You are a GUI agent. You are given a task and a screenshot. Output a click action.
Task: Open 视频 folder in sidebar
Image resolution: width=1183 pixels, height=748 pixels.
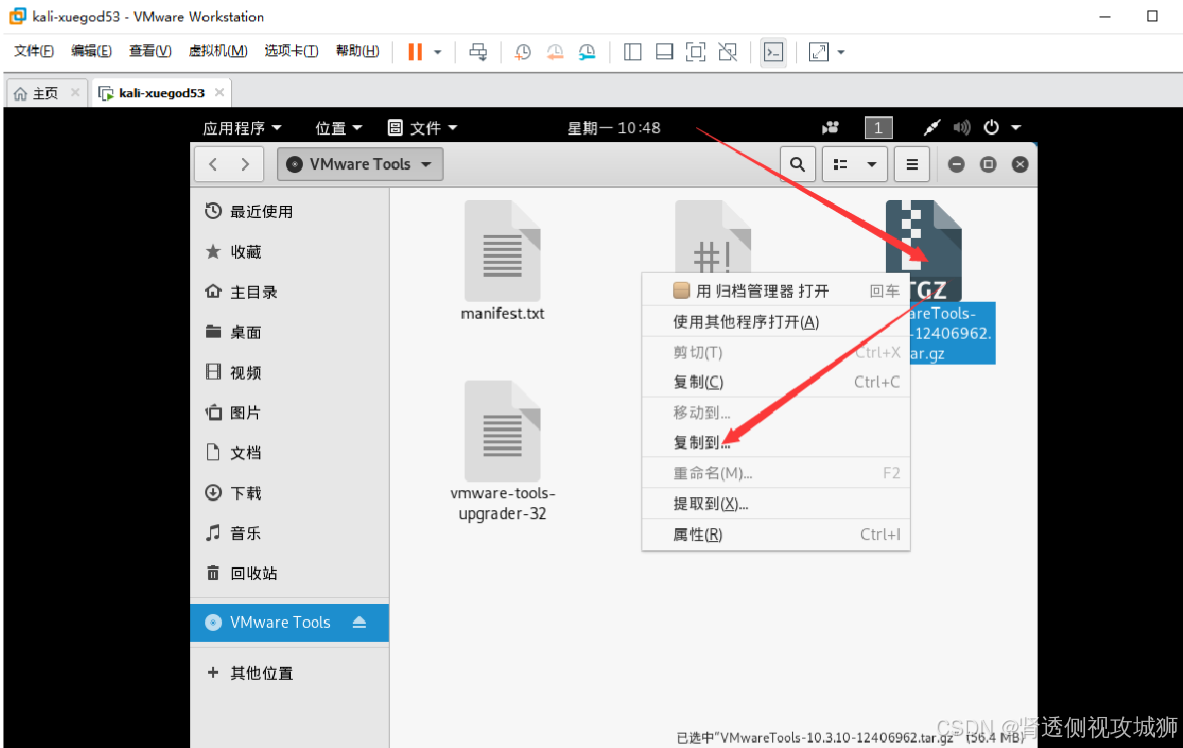point(290,372)
